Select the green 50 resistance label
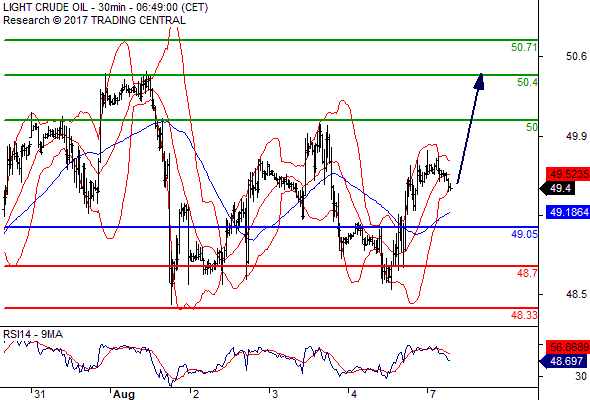The height and width of the screenshot is (400, 590). [532, 127]
